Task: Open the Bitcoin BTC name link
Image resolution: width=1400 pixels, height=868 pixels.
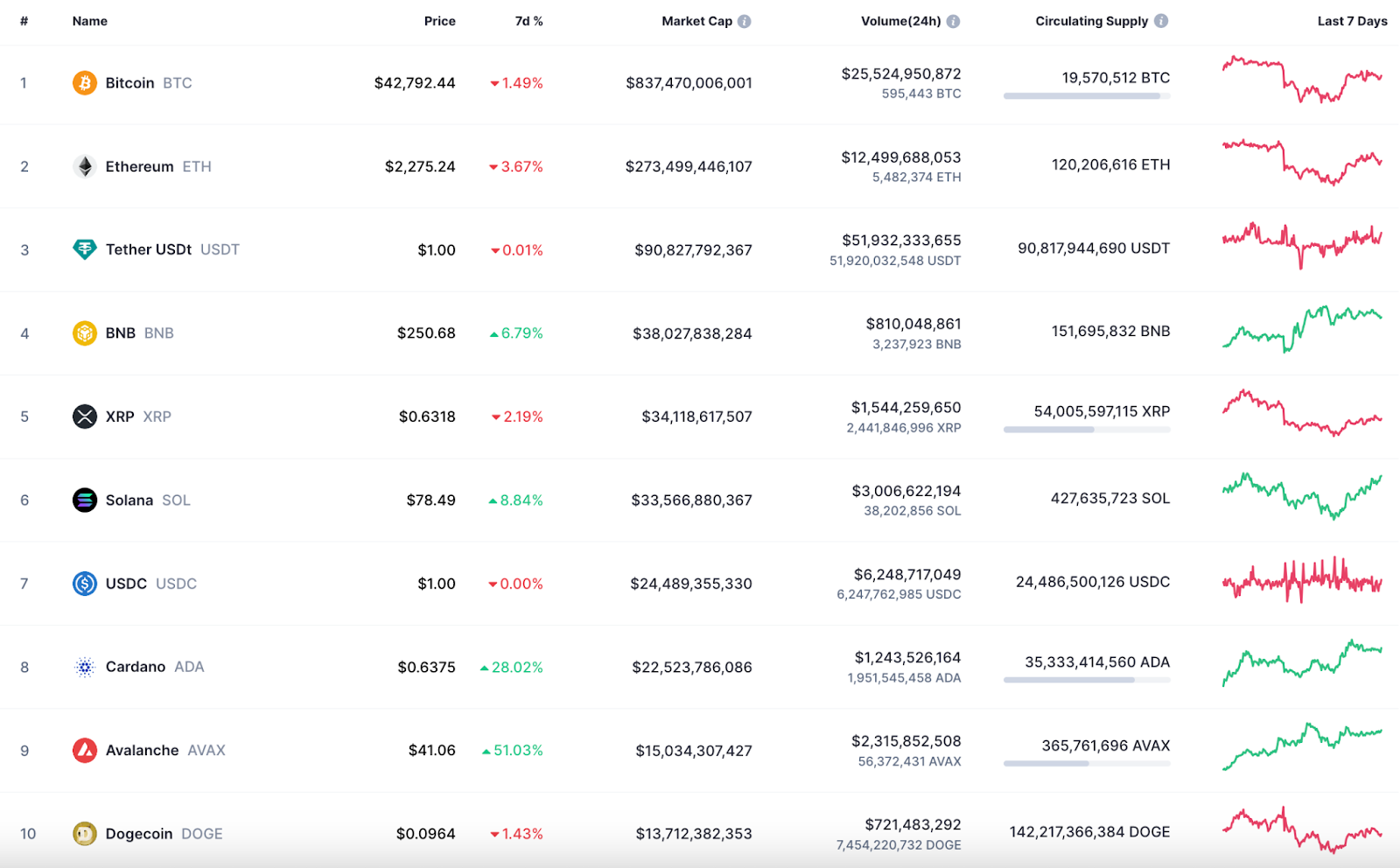Action: [x=149, y=83]
